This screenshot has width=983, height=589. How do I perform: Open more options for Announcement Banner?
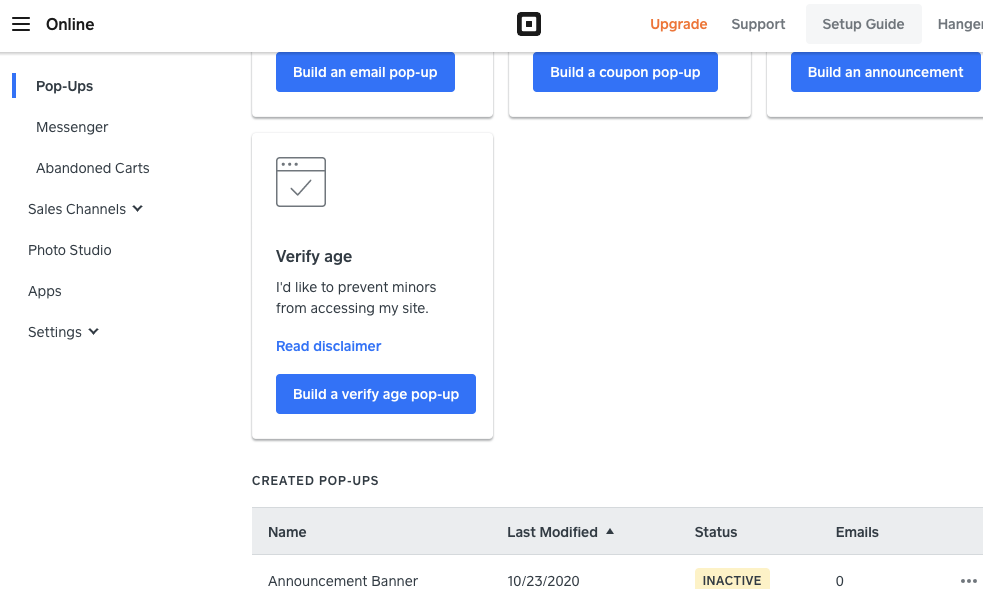click(968, 581)
